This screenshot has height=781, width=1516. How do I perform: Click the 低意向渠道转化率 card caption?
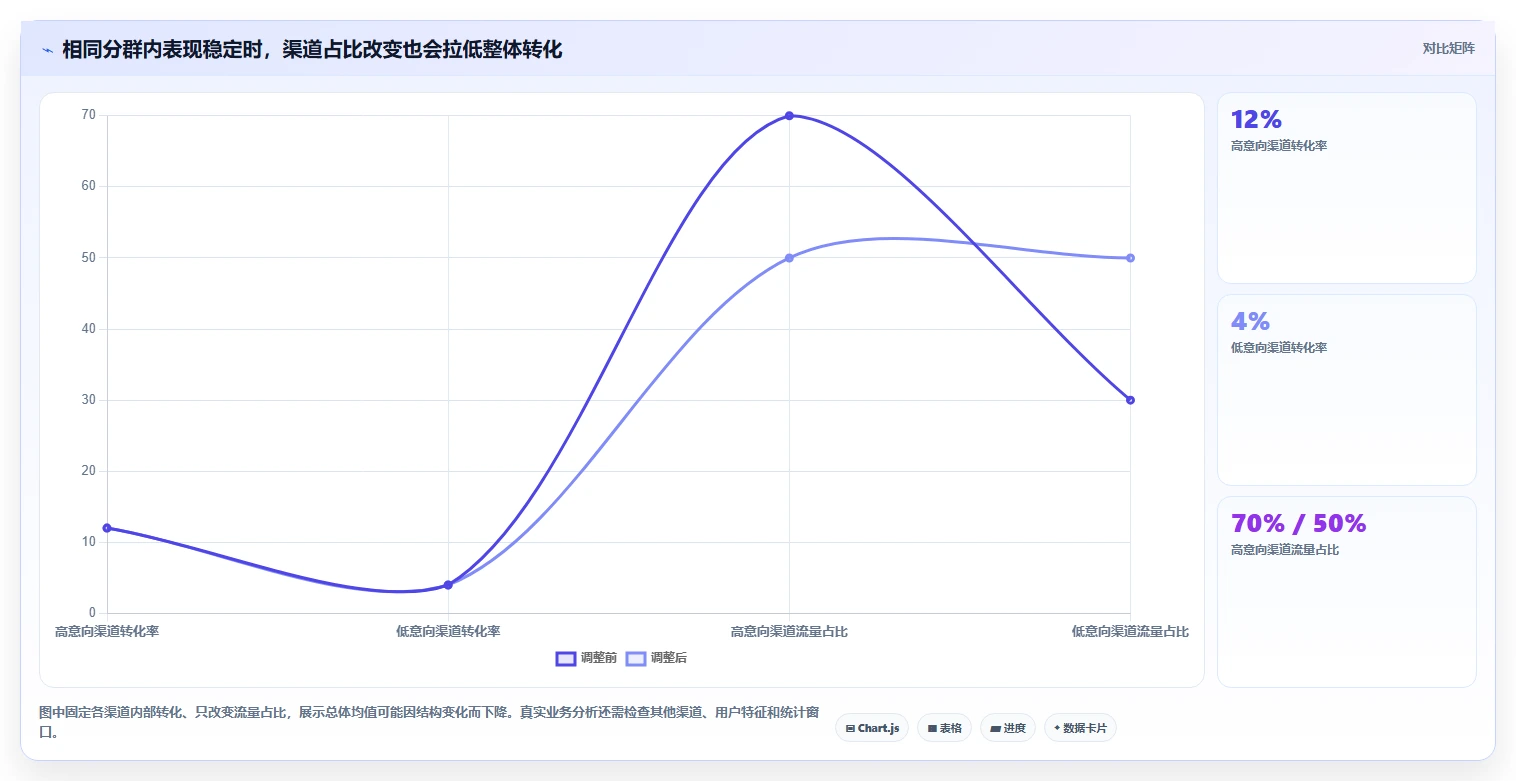pyautogui.click(x=1279, y=348)
